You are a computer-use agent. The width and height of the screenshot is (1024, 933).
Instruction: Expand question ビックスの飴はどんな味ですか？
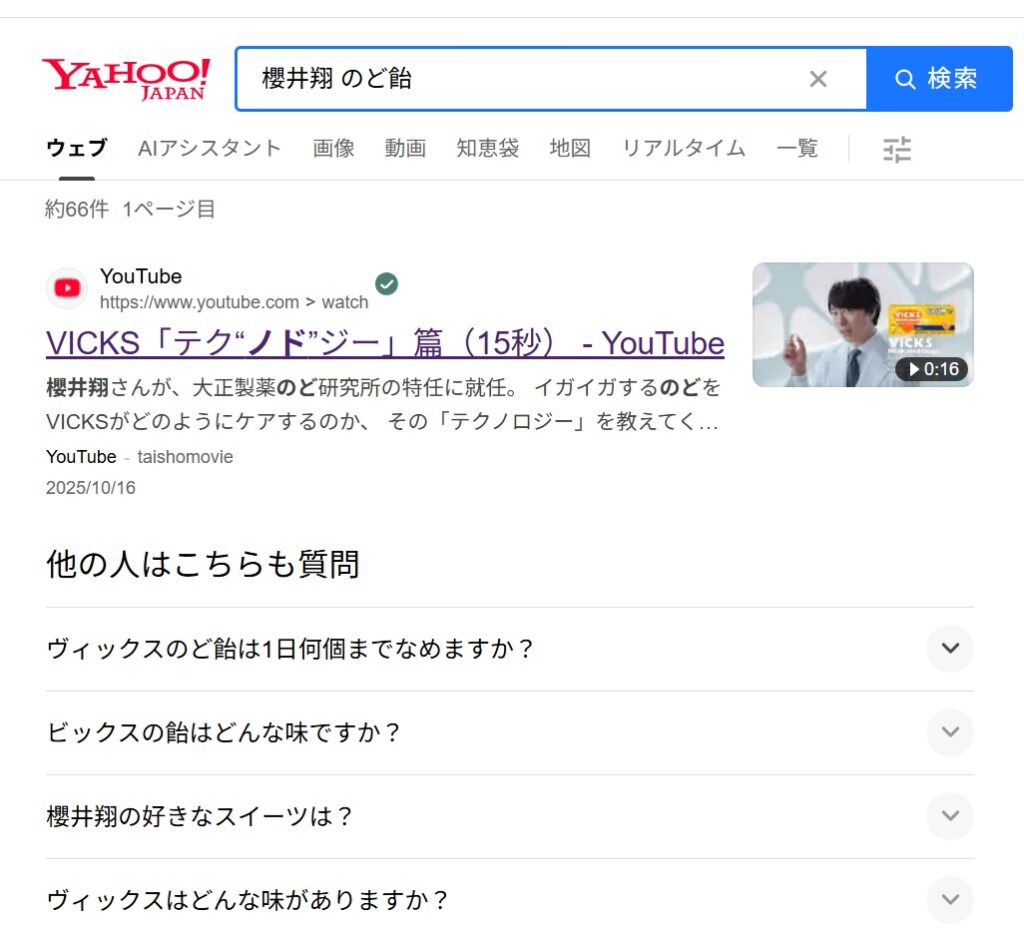pyautogui.click(x=949, y=732)
